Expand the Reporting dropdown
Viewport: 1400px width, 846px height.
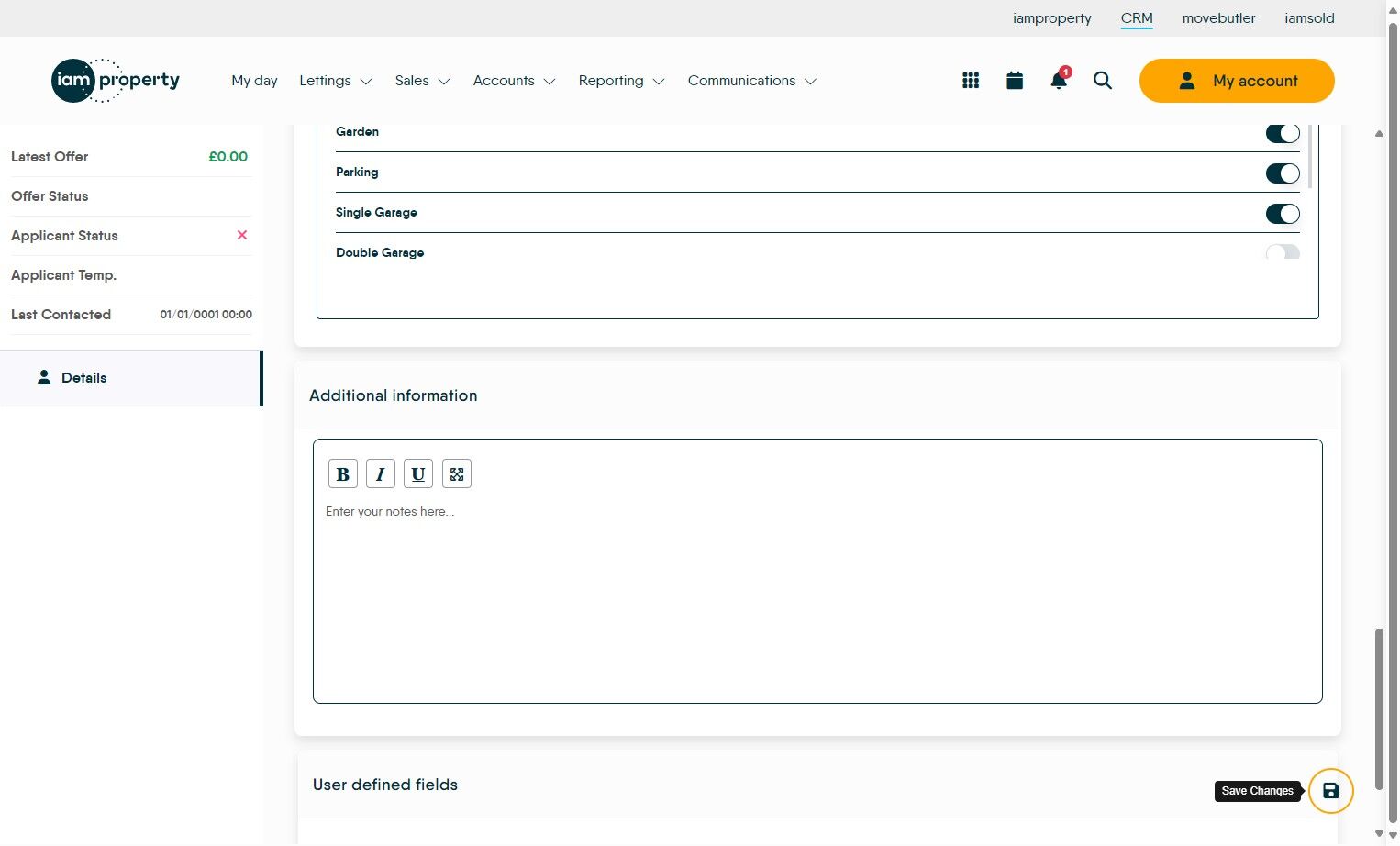tap(621, 81)
